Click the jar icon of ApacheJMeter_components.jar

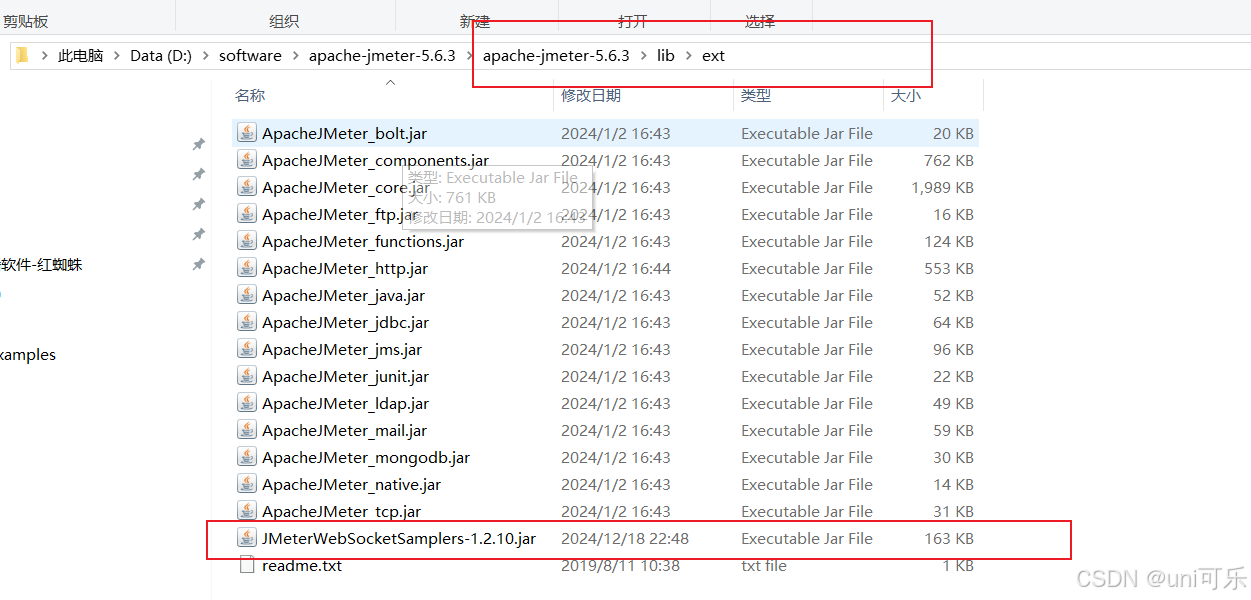[247, 160]
